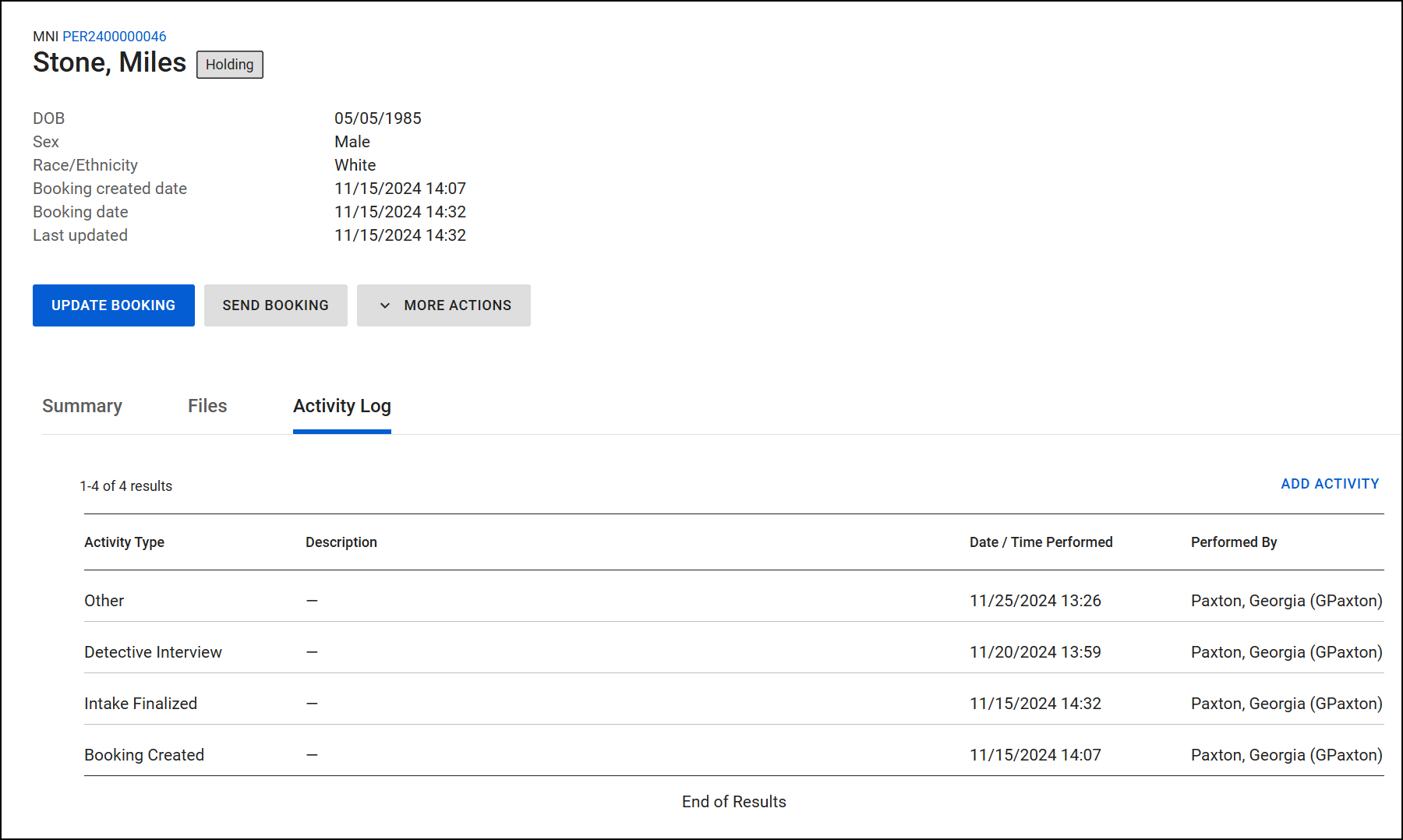
Task: Open the Booking Created activity entry
Action: click(144, 754)
